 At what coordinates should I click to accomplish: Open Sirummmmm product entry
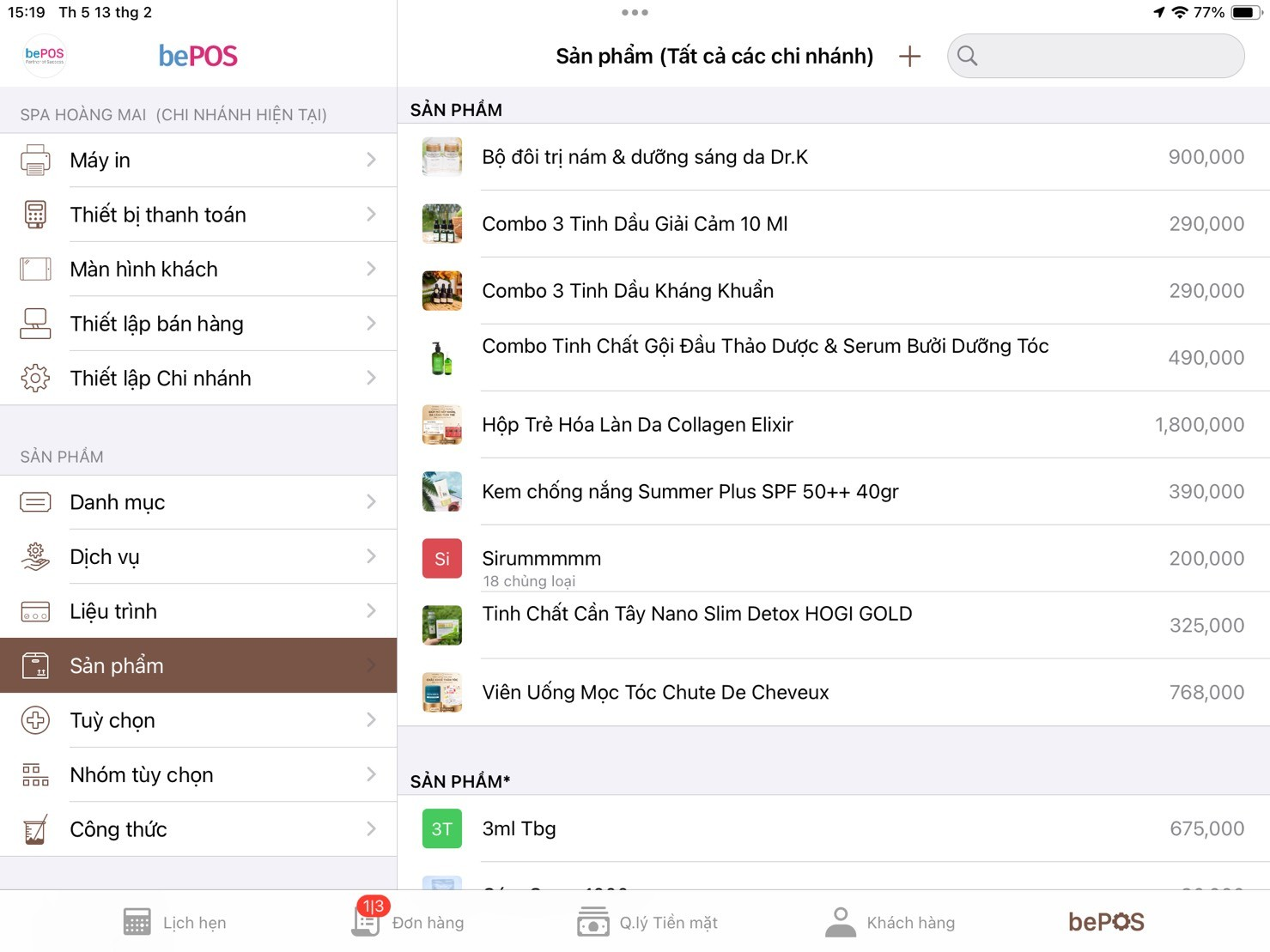(542, 559)
